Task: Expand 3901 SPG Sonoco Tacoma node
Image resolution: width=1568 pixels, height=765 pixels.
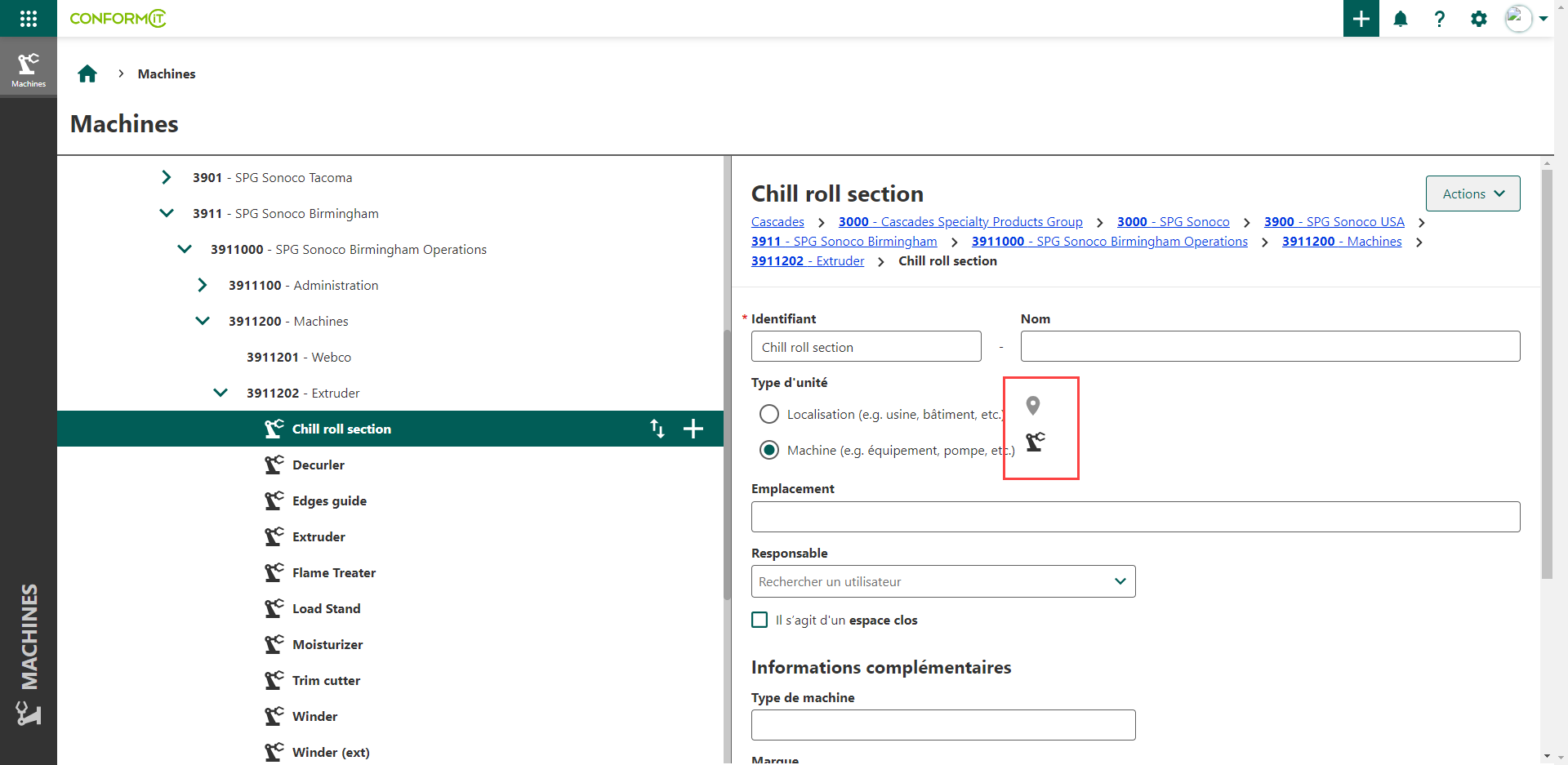Action: 167,177
